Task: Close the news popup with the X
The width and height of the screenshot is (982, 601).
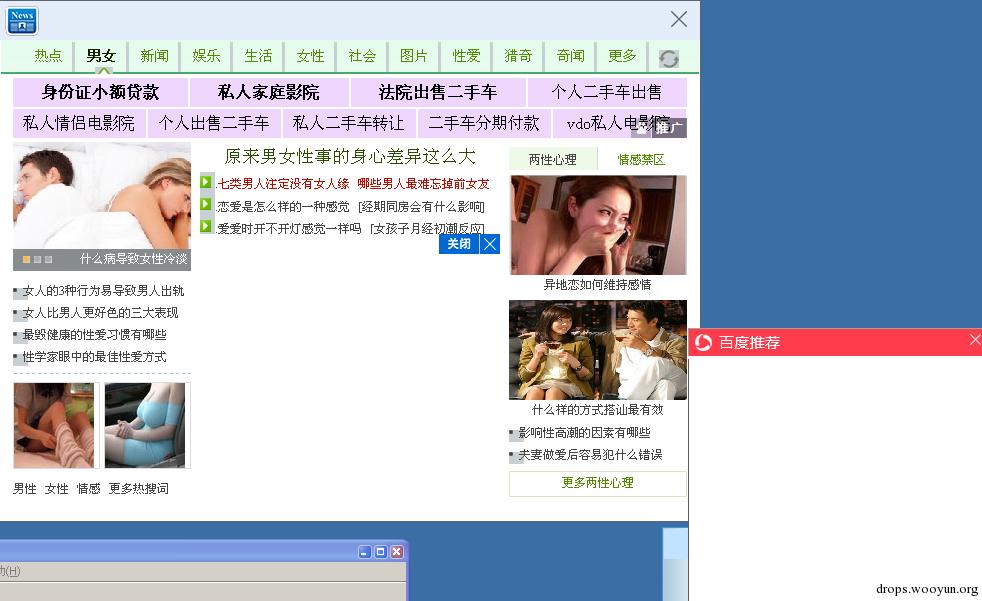Action: coord(679,19)
